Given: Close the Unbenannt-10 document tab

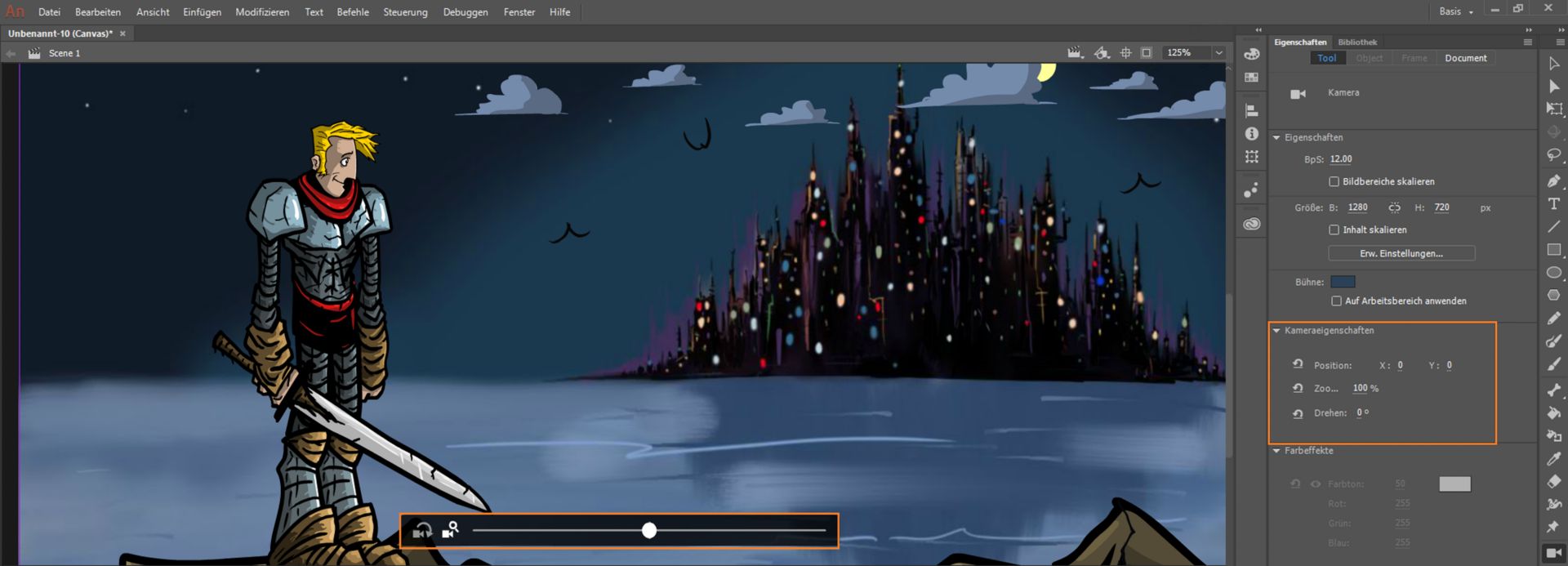Looking at the screenshot, I should pyautogui.click(x=122, y=33).
